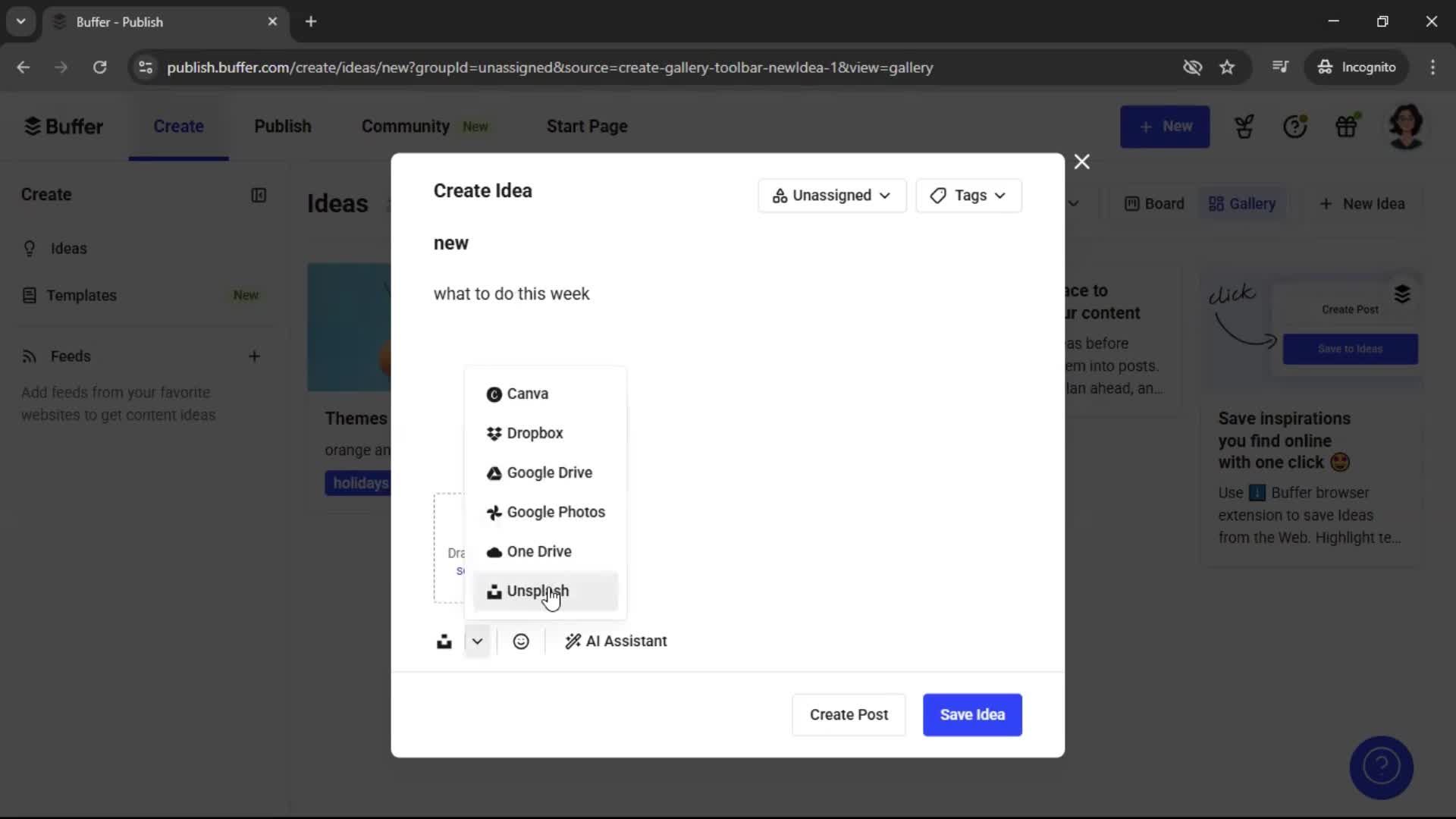
Task: Open the Unsplash image picker
Action: tap(538, 591)
